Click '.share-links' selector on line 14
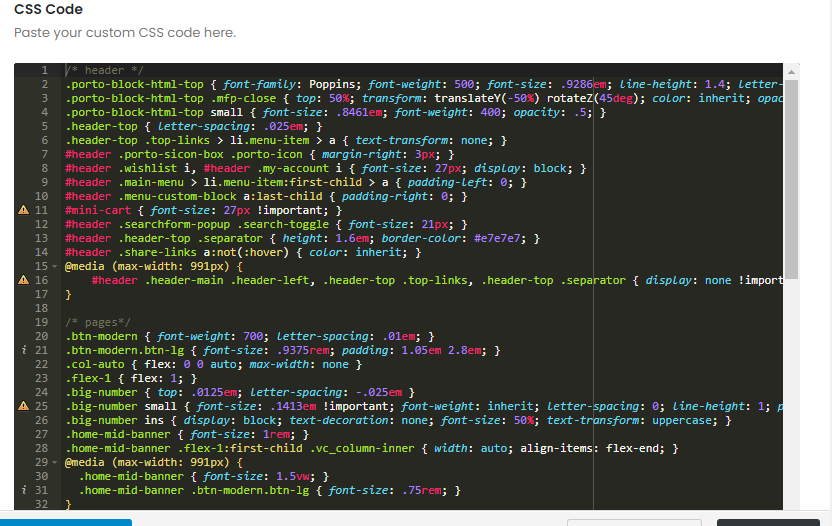Screen dimensions: 832x526 pyautogui.click(x=158, y=252)
